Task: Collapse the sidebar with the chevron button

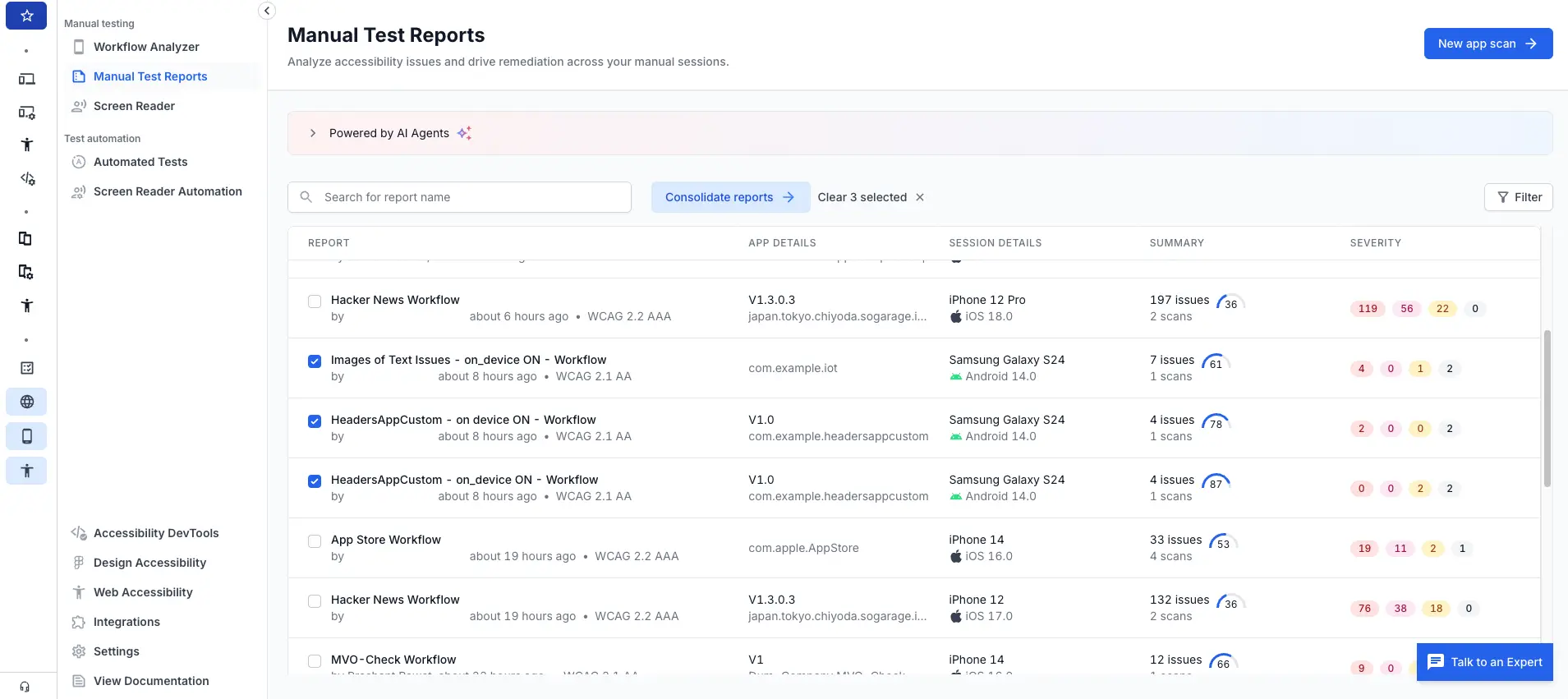Action: coord(267,11)
